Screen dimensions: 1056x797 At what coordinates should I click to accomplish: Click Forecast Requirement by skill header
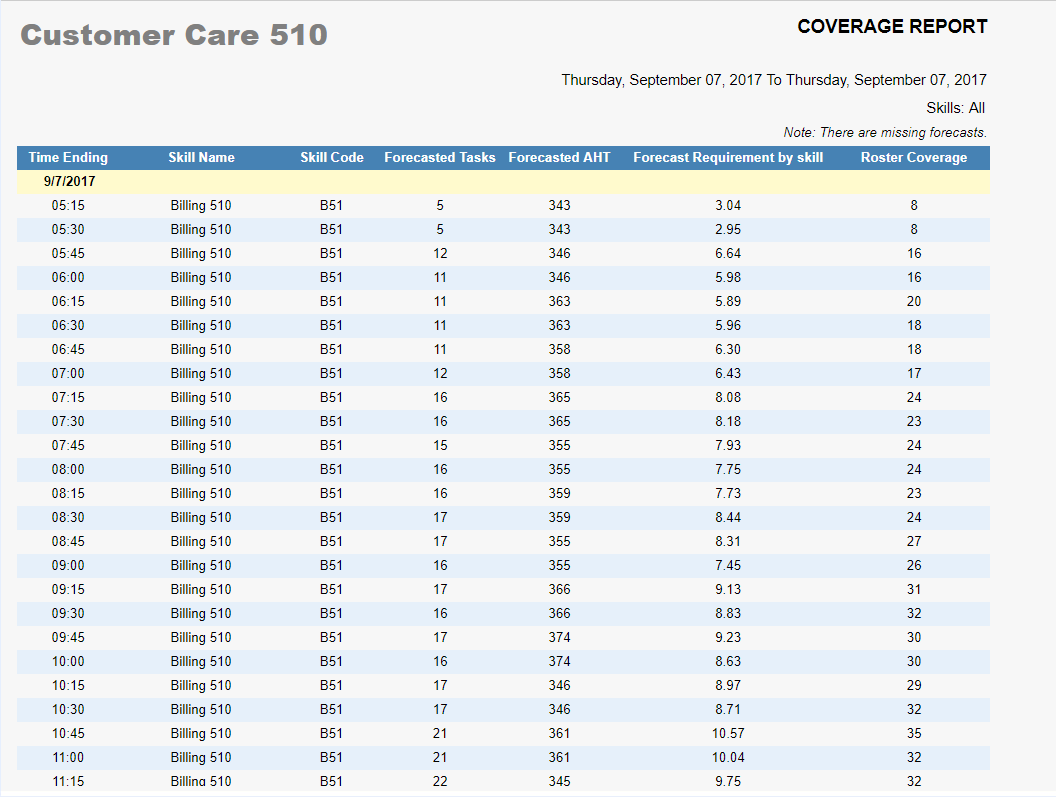tap(728, 158)
